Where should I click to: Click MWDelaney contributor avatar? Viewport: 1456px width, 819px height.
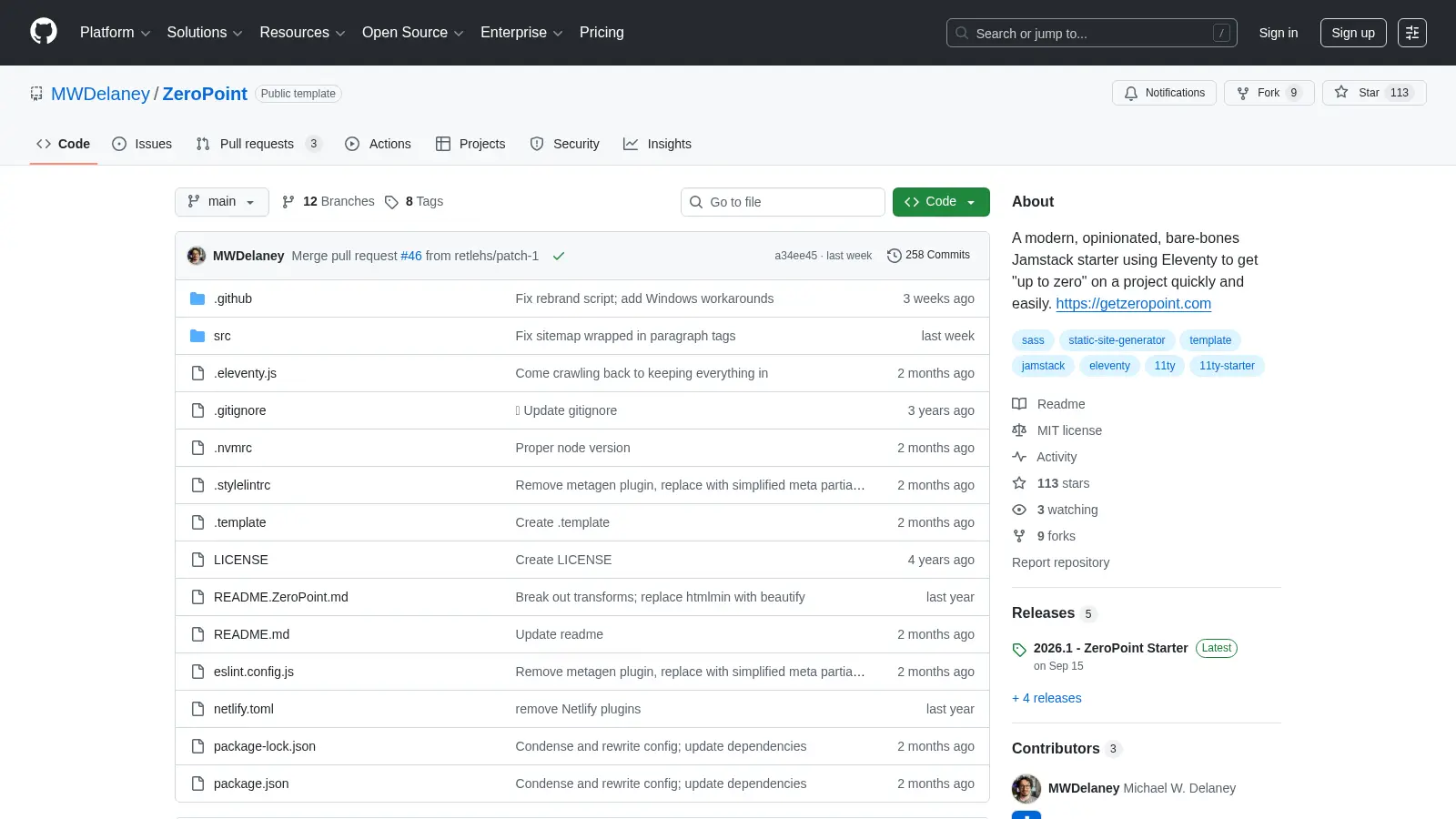[1026, 789]
